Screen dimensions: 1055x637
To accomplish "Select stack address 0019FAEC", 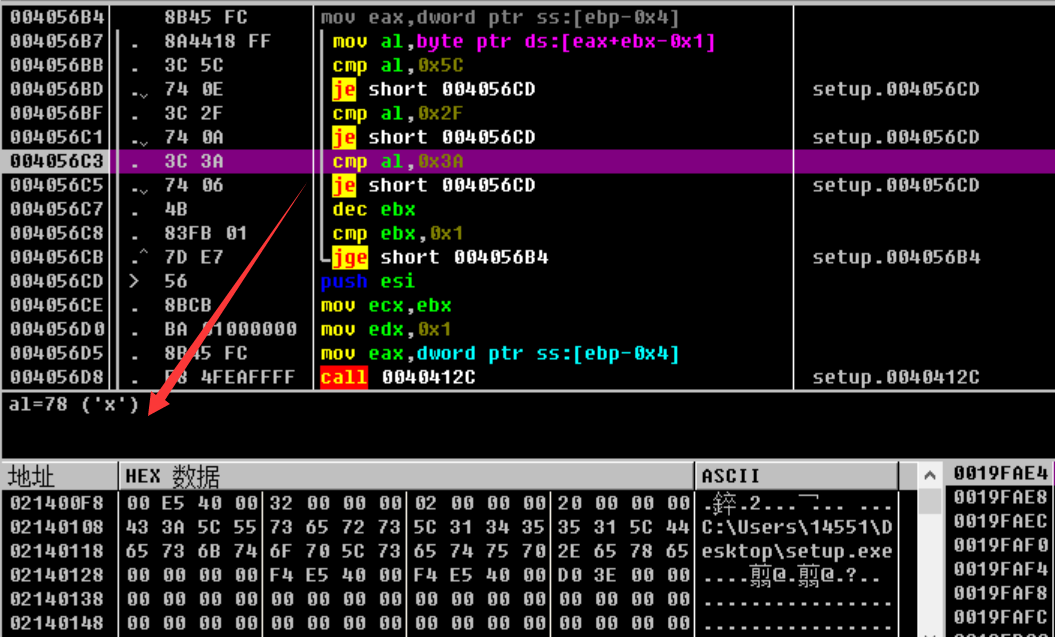I will (1001, 521).
